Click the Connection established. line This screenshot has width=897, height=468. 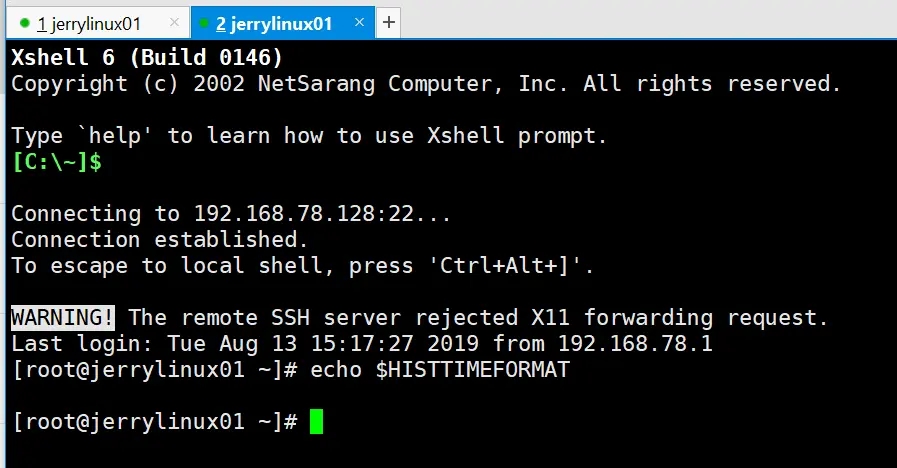[160, 239]
